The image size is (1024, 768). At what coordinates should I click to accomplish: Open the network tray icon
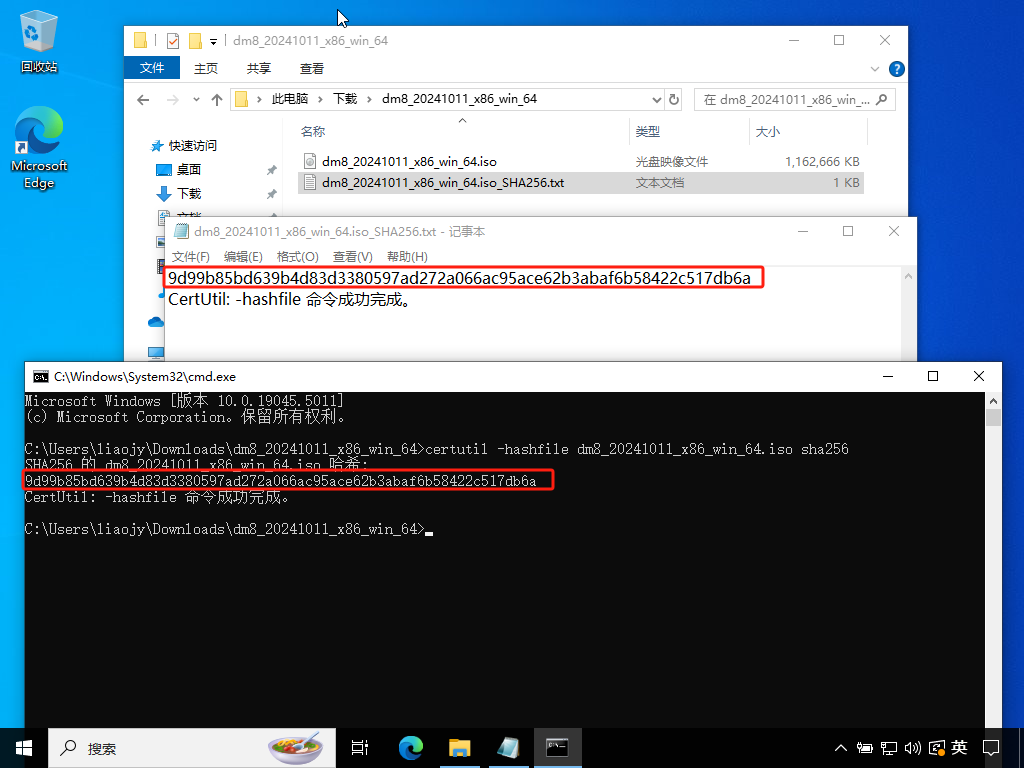[888, 748]
